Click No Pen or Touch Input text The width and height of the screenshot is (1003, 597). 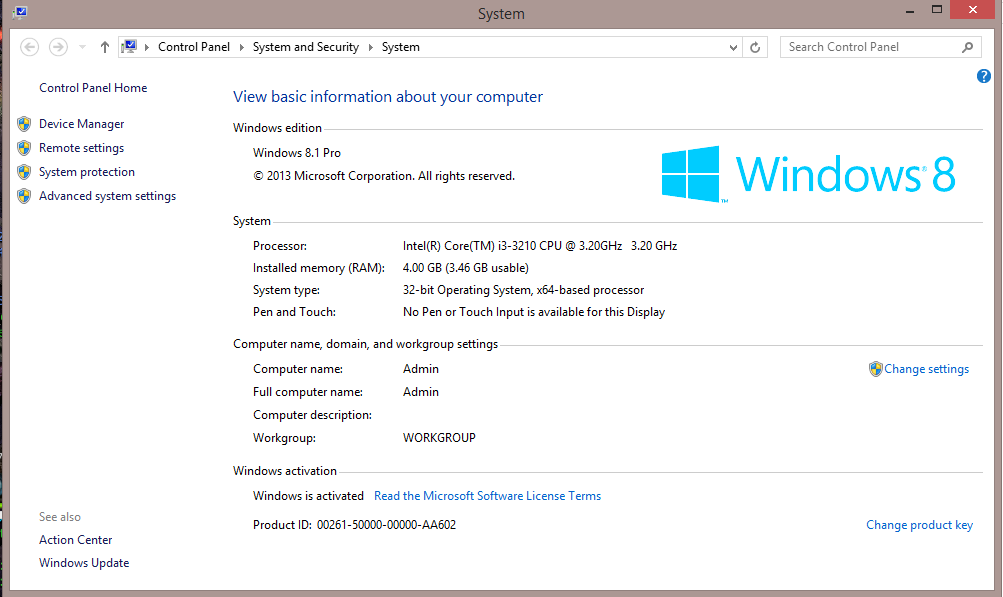534,312
